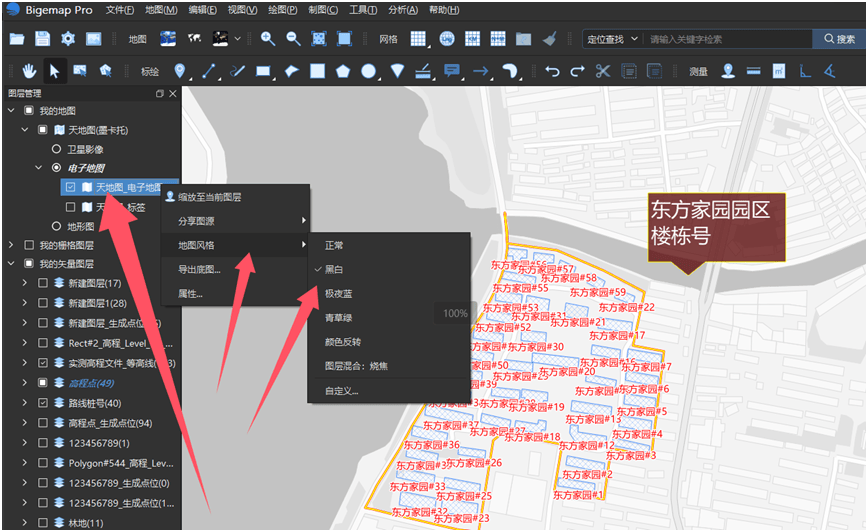This screenshot has width=868, height=532.
Task: Click the scissors cut icon
Action: [x=603, y=71]
